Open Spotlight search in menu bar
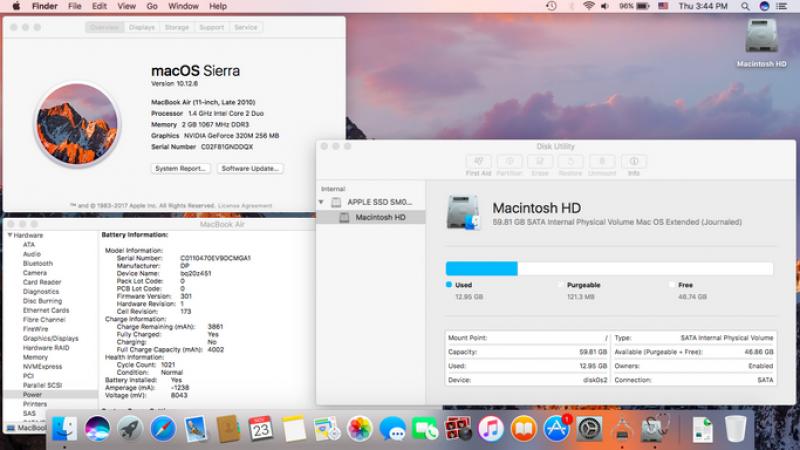Image resolution: width=800 pixels, height=450 pixels. click(x=745, y=6)
